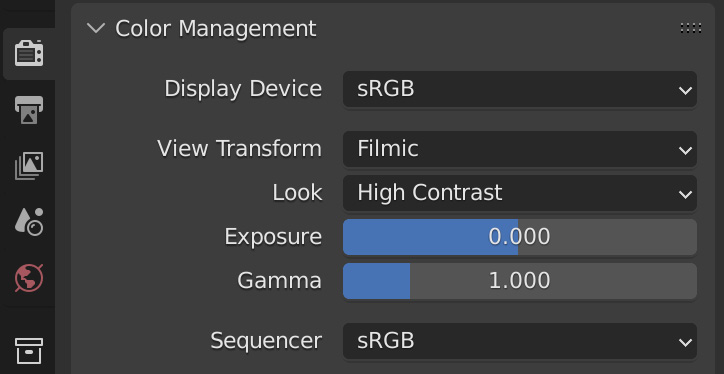
Task: Click the Exposure value 0.000
Action: 519,237
